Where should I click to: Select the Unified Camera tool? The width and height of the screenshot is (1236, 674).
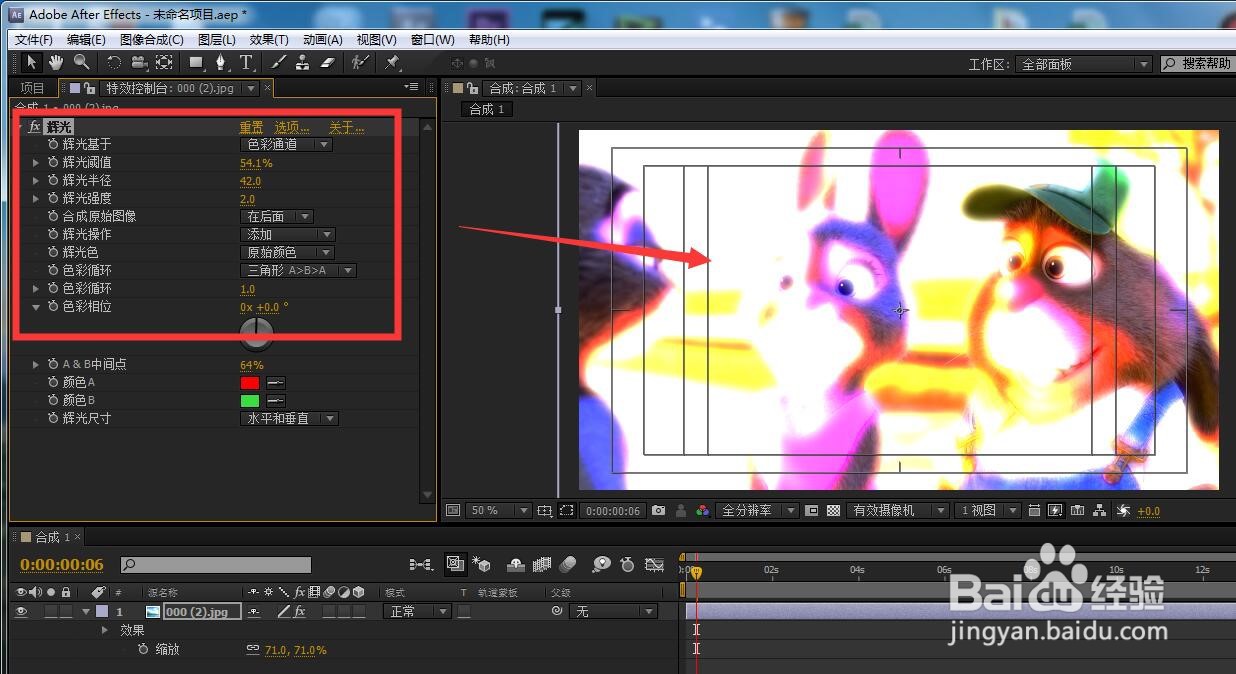(x=139, y=62)
